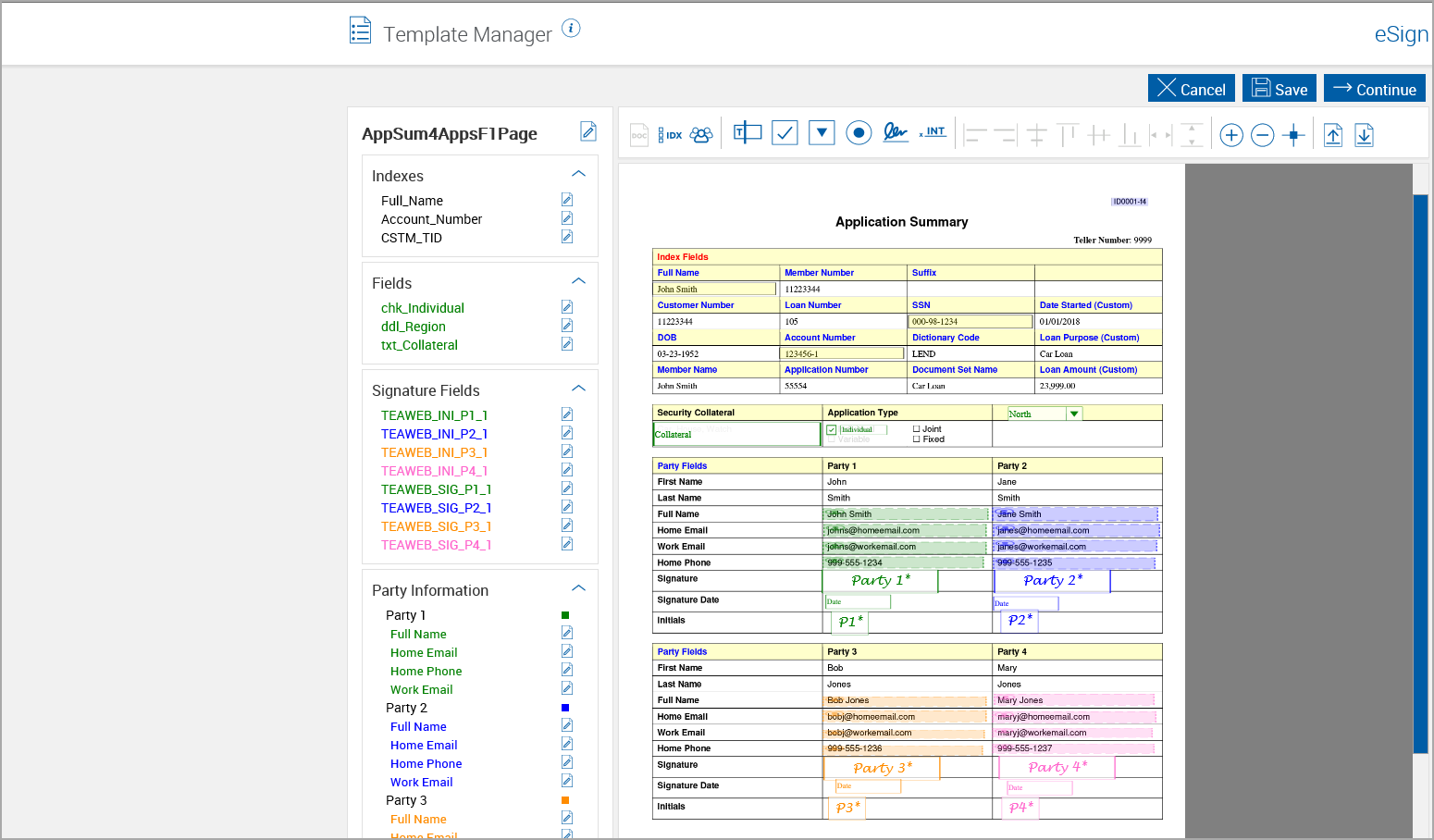Click the Continue button
The width and height of the screenshot is (1434, 840).
[x=1375, y=89]
